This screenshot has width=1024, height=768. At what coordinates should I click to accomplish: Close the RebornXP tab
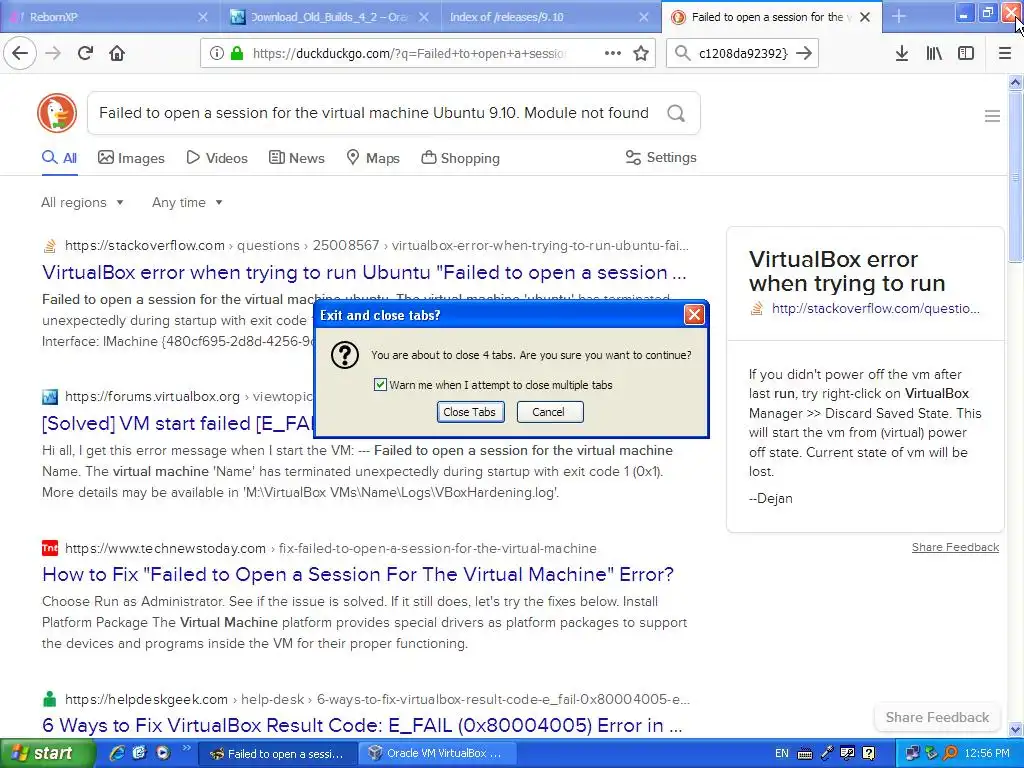[203, 17]
